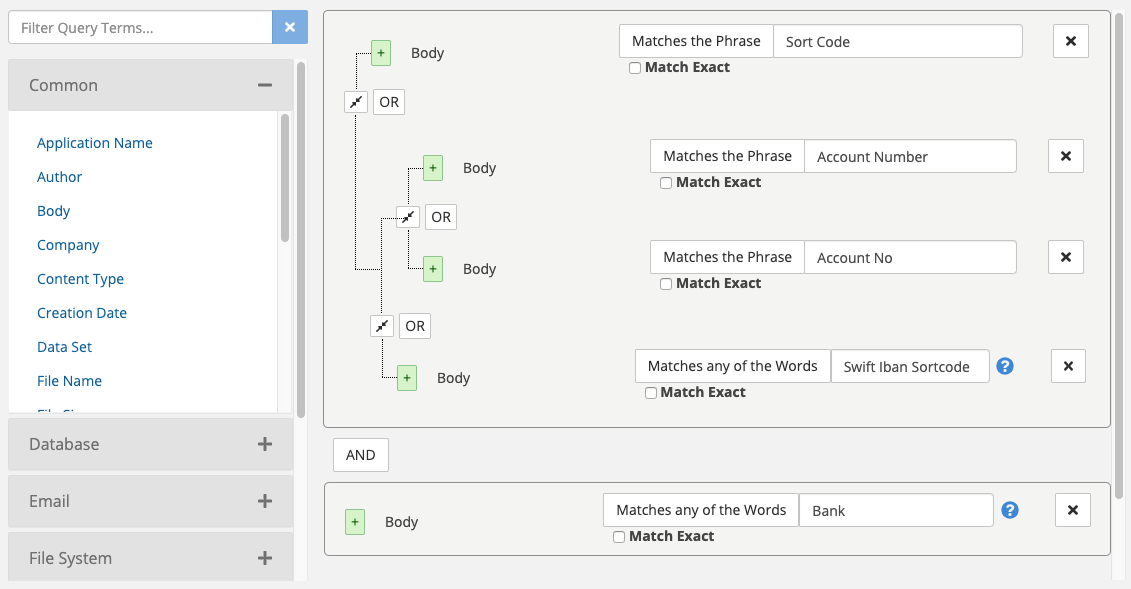
Task: Enable Match Exact for Account No
Action: pyautogui.click(x=666, y=284)
